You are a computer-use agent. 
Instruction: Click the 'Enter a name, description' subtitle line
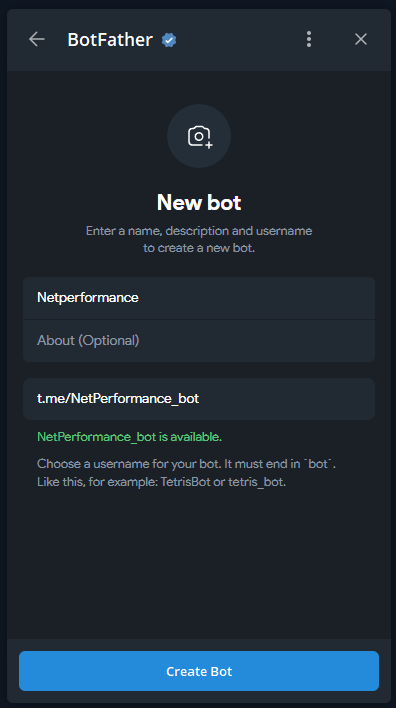coord(199,231)
